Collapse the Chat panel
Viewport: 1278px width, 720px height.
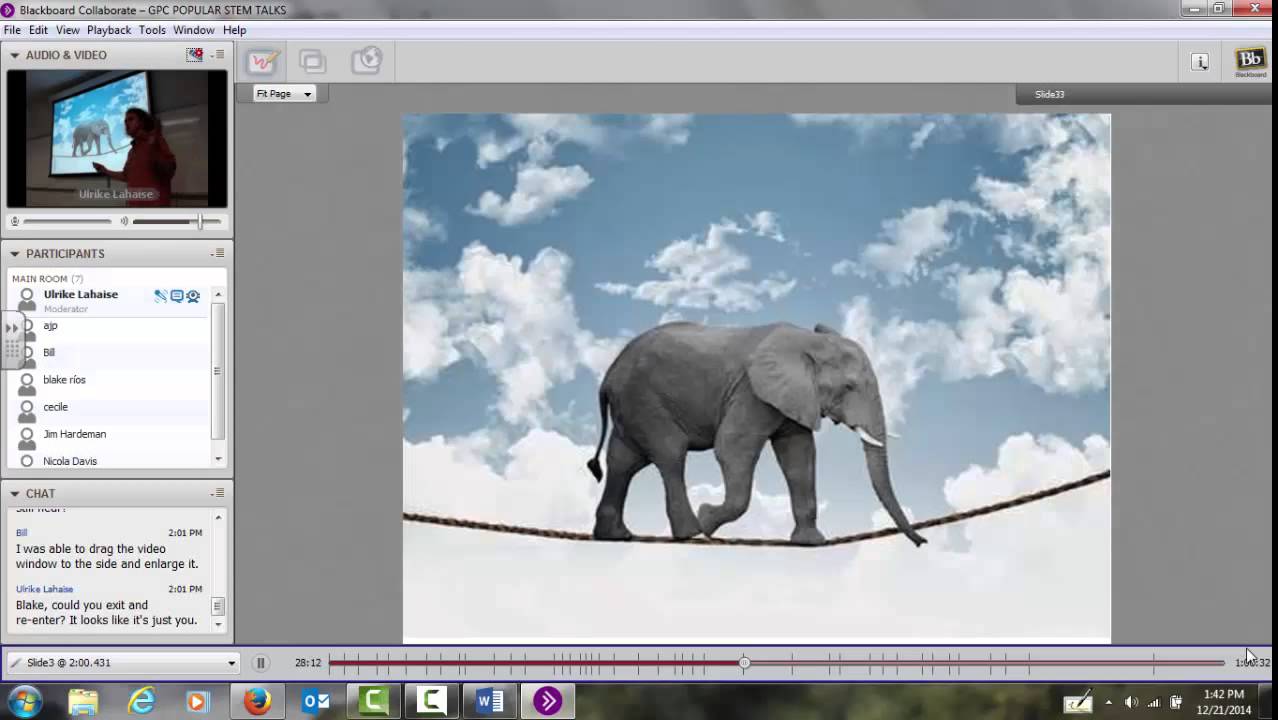15,494
